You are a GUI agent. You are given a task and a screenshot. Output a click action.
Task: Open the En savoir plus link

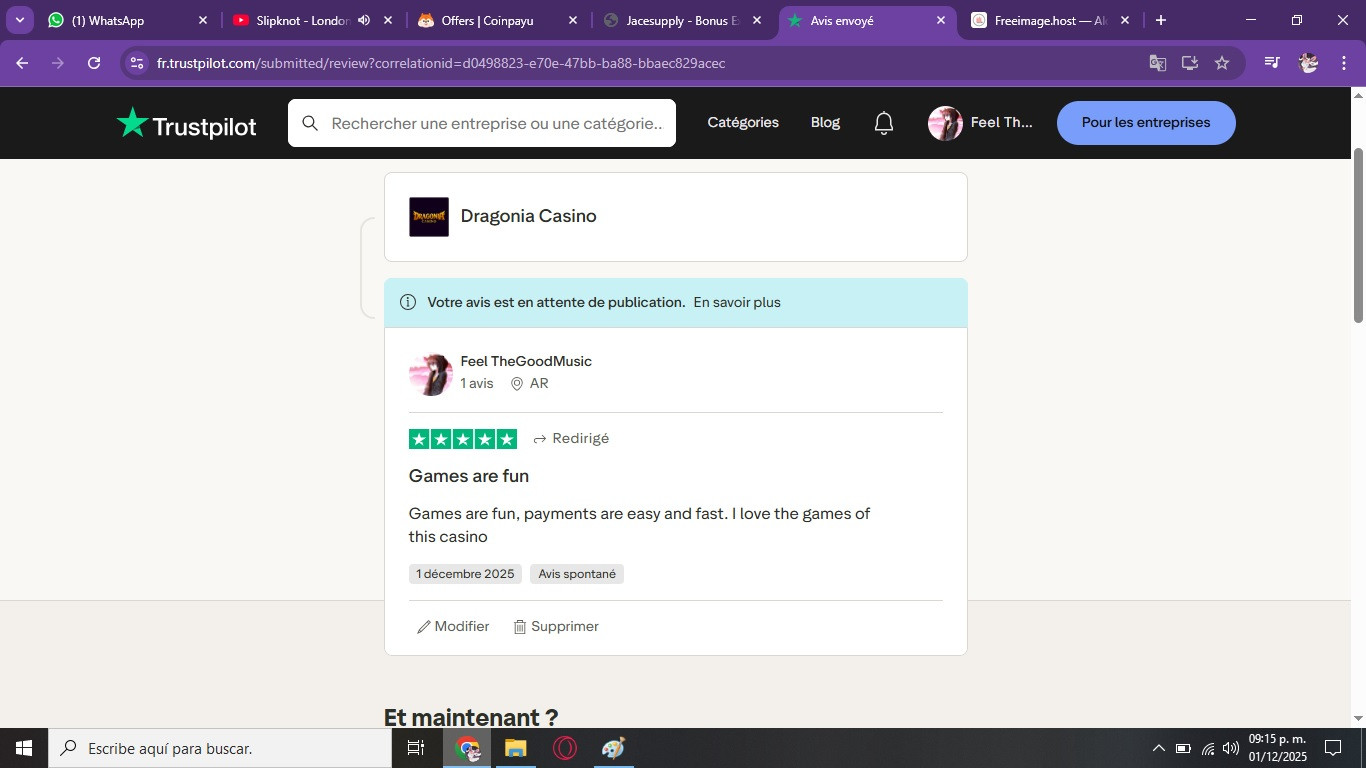click(x=737, y=302)
